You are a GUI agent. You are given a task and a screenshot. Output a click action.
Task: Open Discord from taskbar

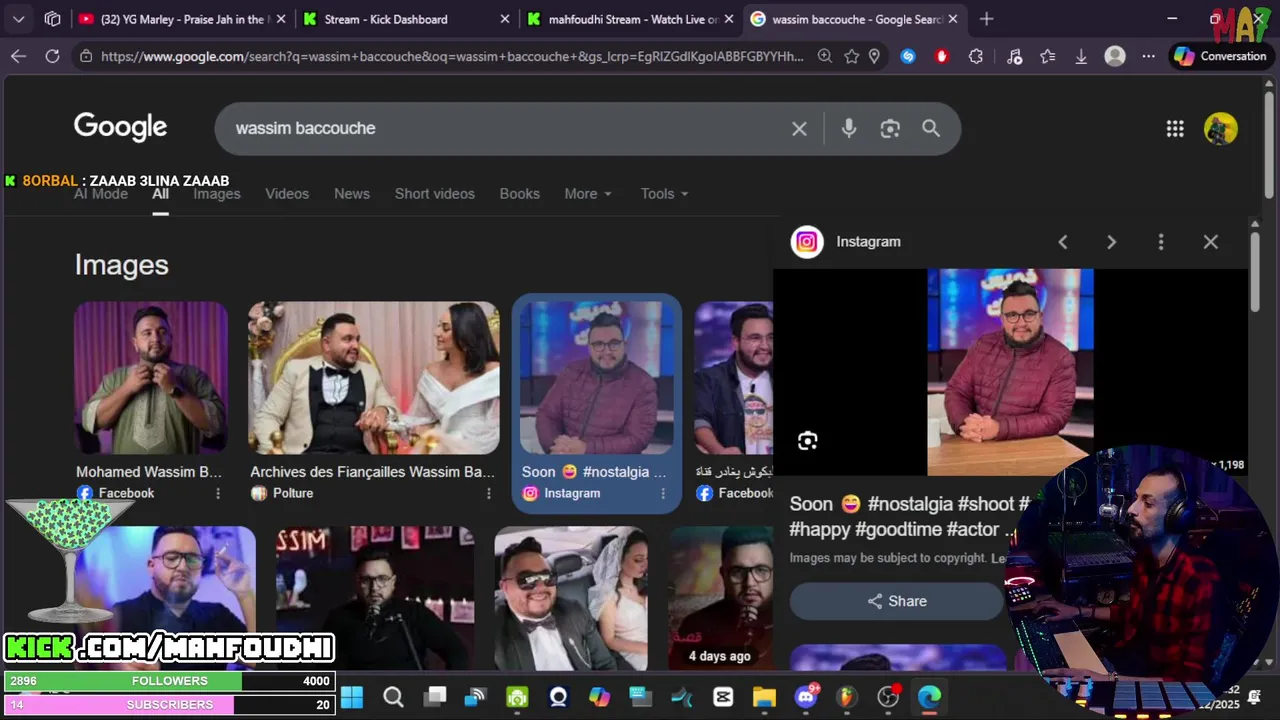pyautogui.click(x=806, y=697)
